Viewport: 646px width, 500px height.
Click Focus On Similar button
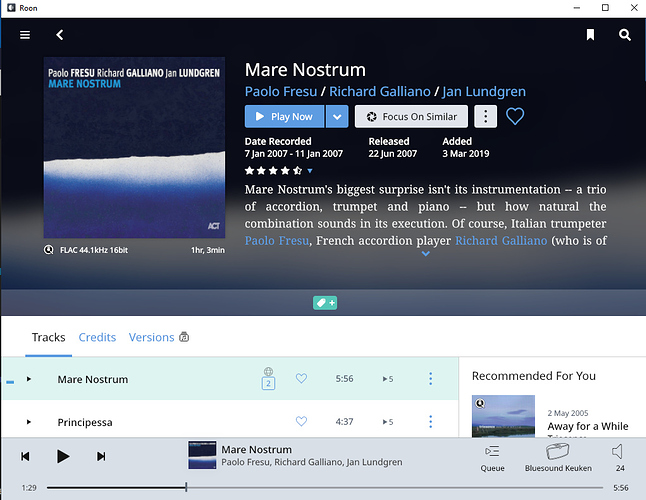[x=411, y=117]
